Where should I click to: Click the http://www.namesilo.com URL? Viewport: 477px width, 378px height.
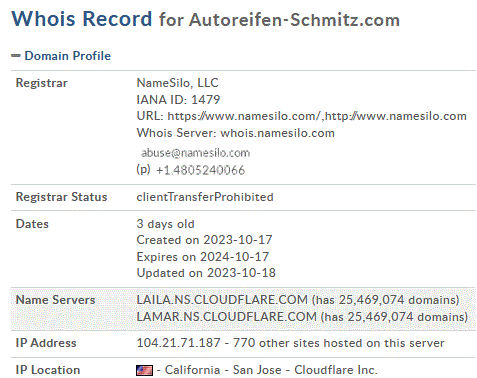395,116
